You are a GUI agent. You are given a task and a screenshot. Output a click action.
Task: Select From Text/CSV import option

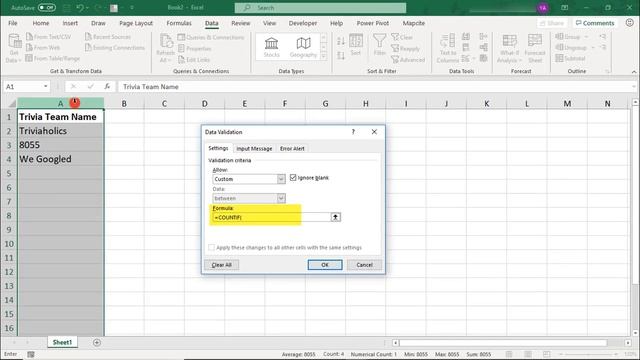[49, 37]
